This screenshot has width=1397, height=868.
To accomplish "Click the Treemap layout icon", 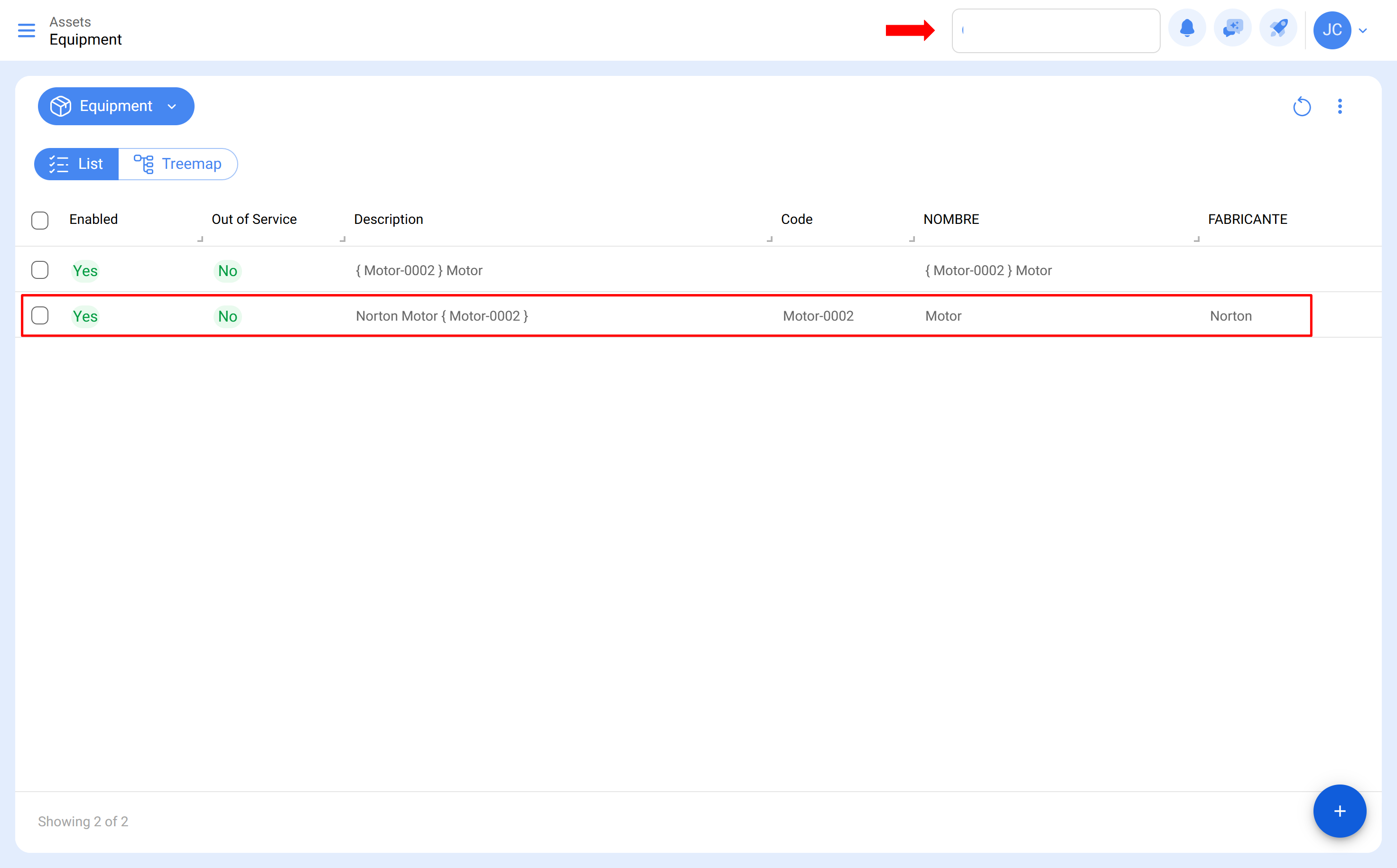I will coord(144,164).
